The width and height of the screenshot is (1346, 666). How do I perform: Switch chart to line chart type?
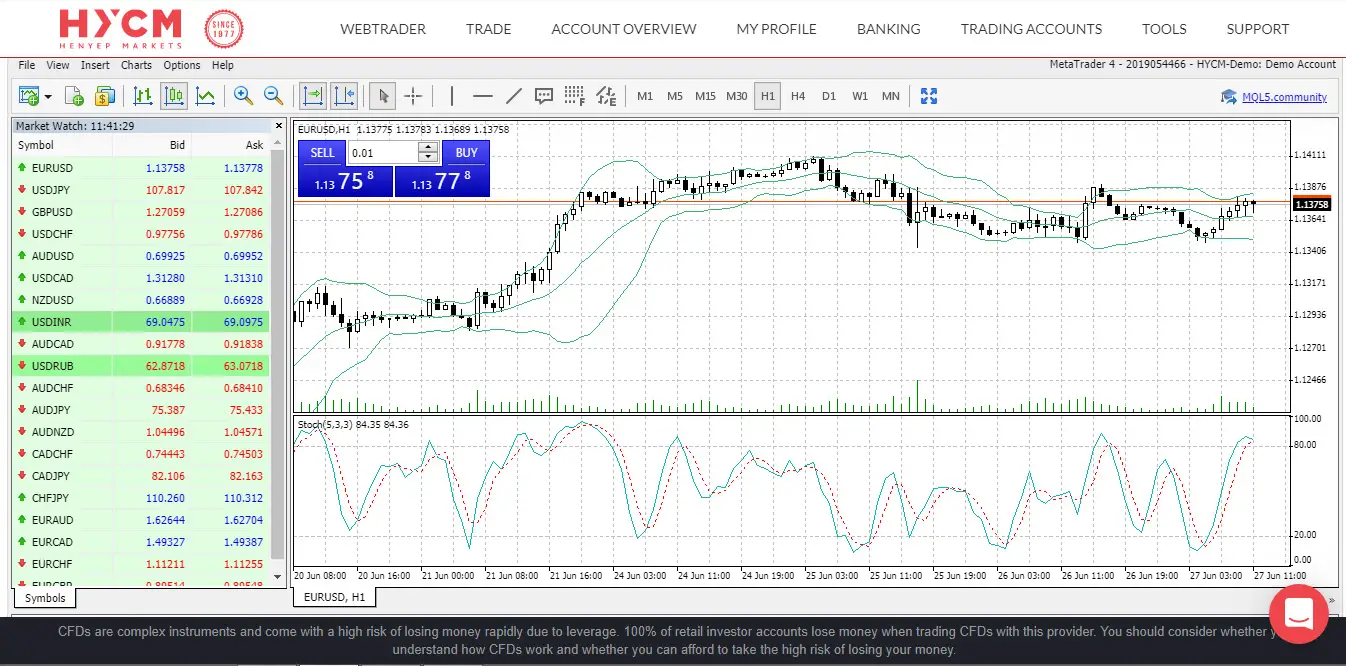[x=205, y=96]
